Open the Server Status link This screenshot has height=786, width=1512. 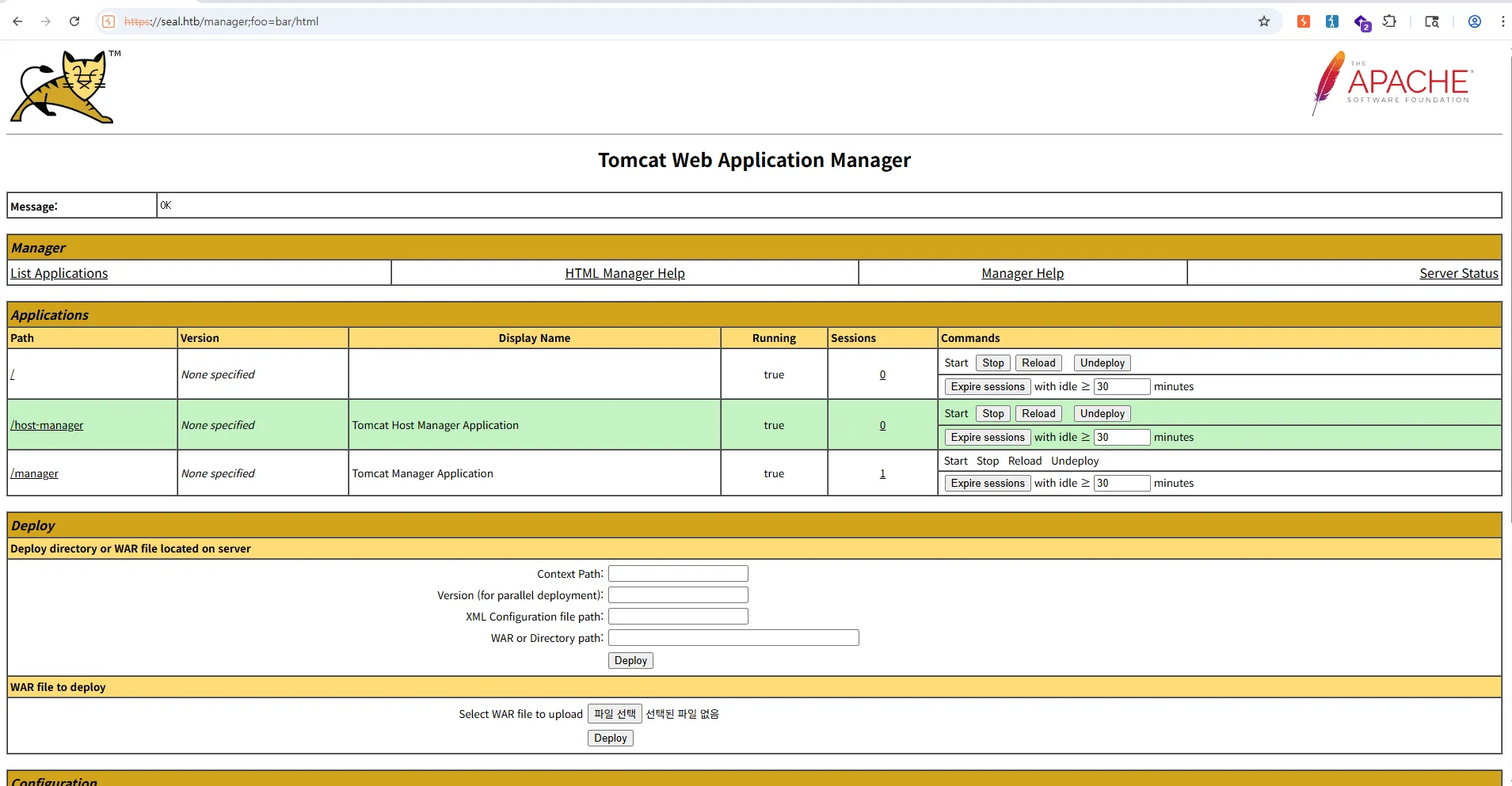click(x=1459, y=273)
